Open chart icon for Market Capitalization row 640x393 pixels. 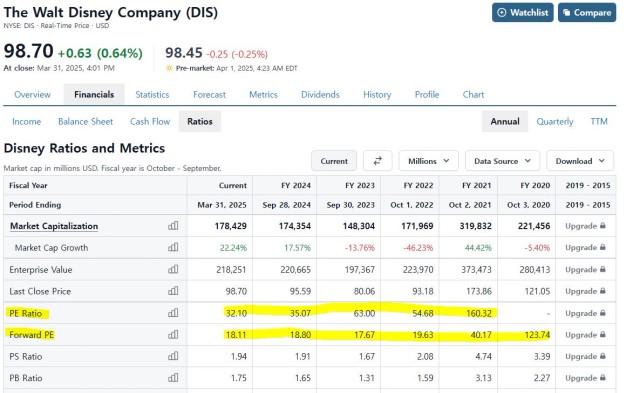(x=173, y=226)
